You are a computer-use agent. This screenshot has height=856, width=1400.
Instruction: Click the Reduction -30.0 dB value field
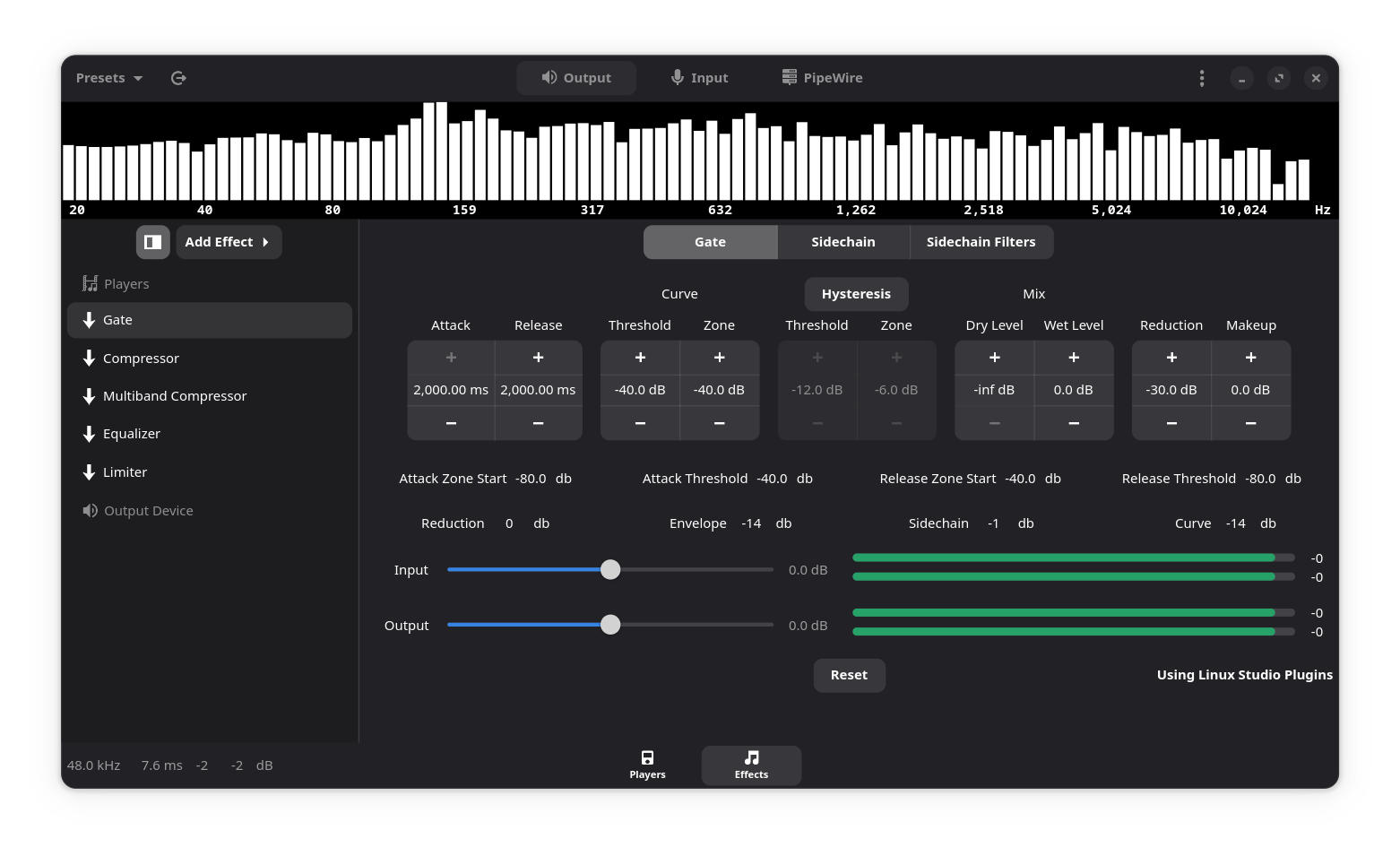coord(1171,390)
